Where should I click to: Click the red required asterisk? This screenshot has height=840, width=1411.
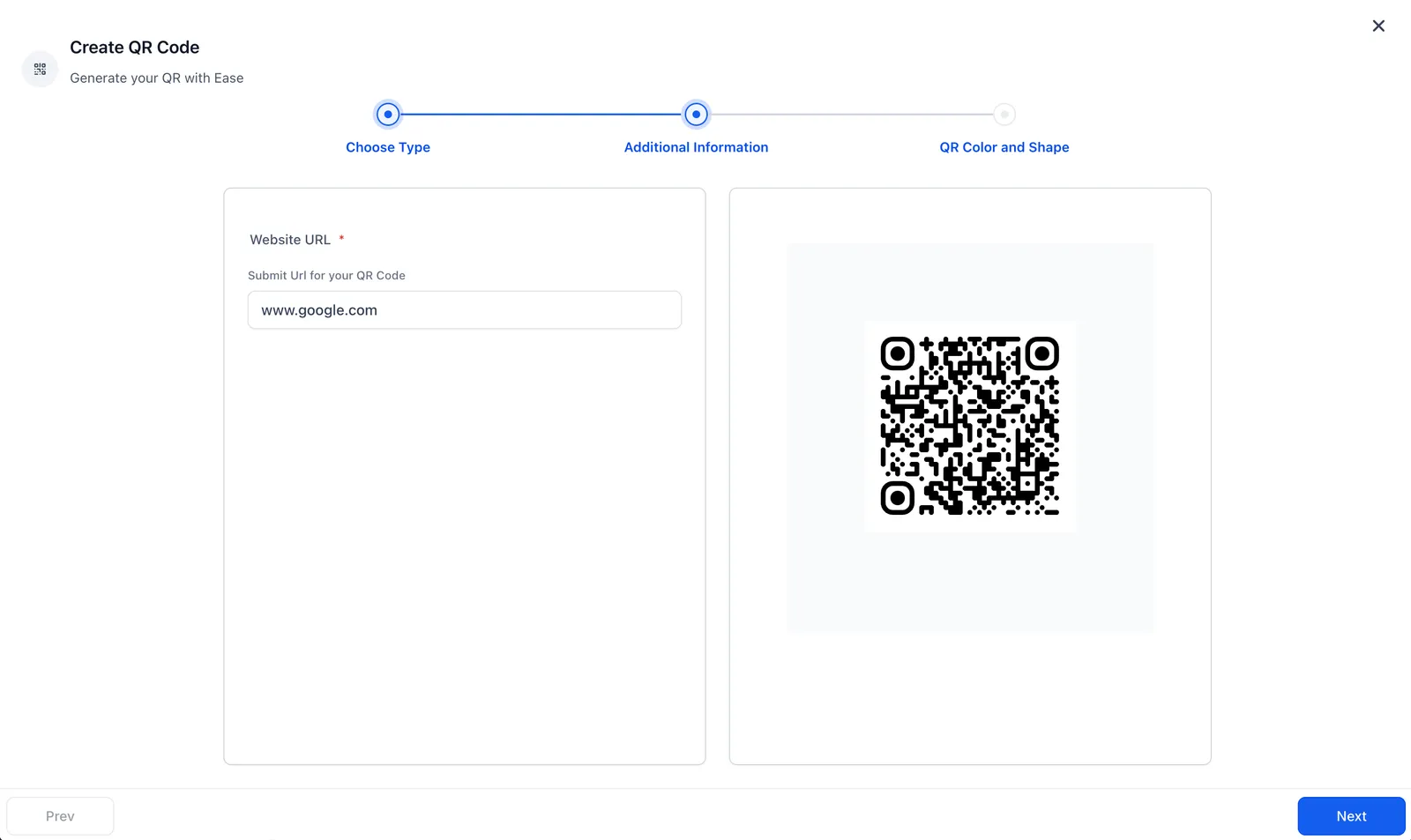pos(341,238)
